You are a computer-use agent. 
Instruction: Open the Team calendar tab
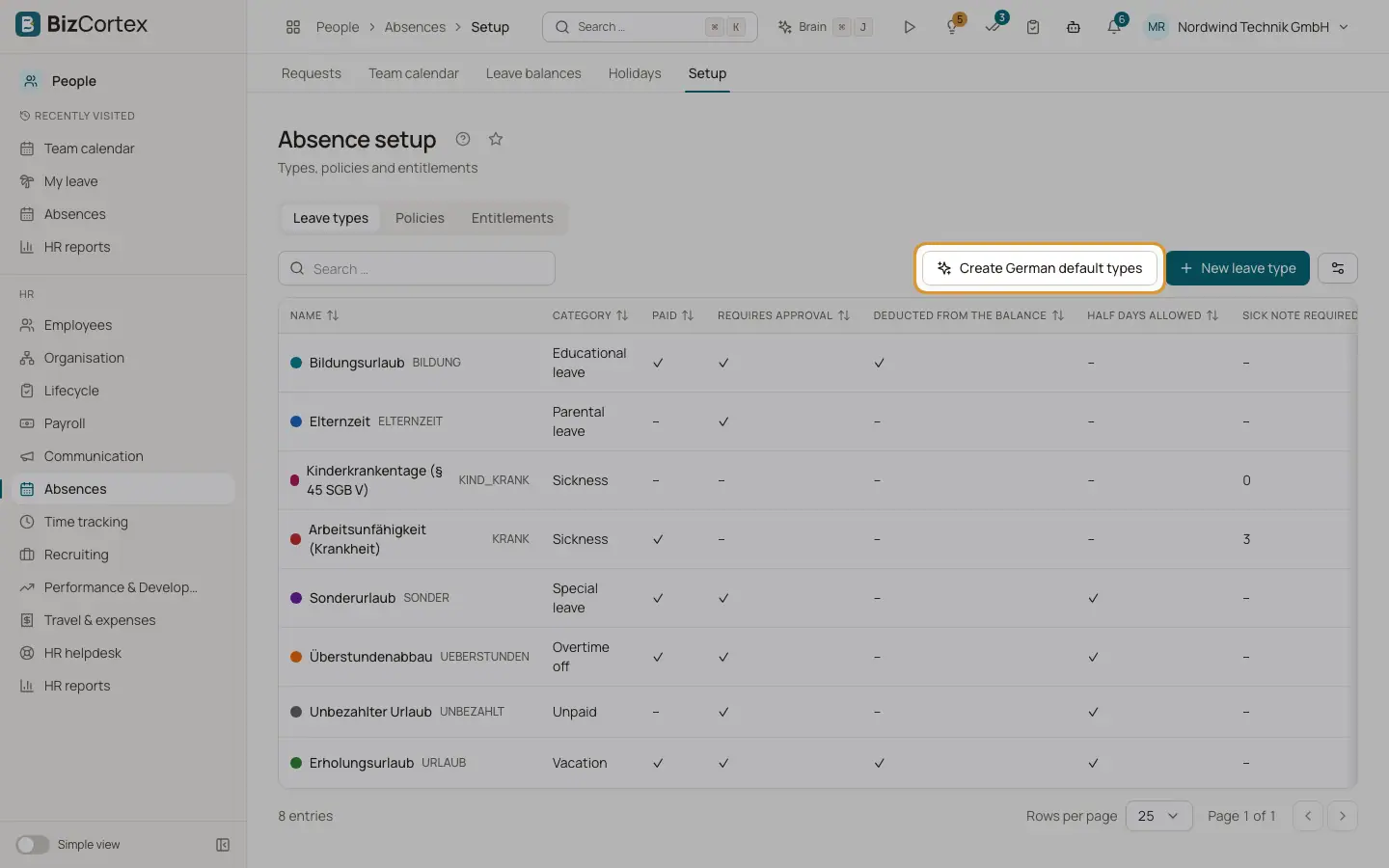(414, 73)
